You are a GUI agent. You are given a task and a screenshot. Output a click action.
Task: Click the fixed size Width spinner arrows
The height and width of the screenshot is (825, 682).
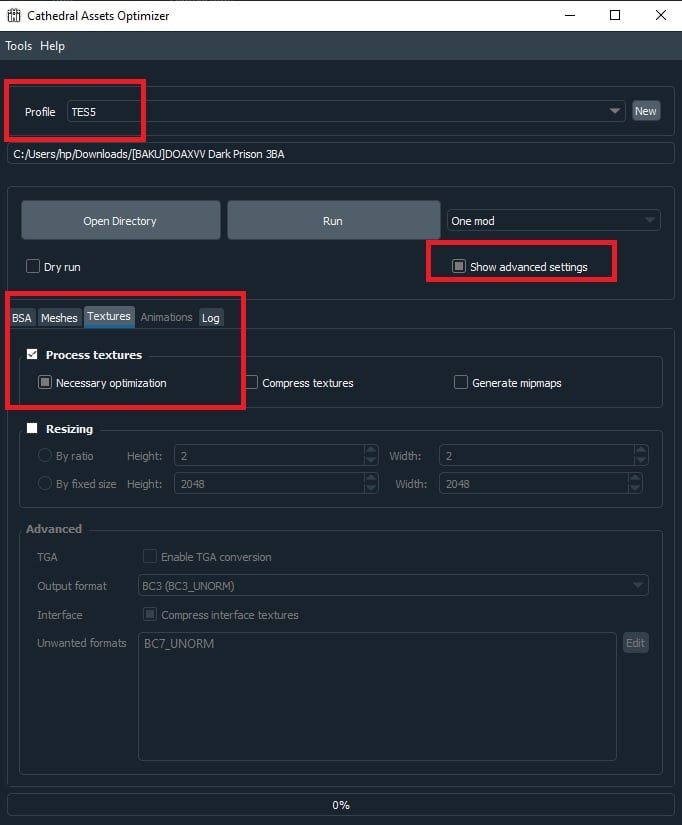click(x=635, y=484)
